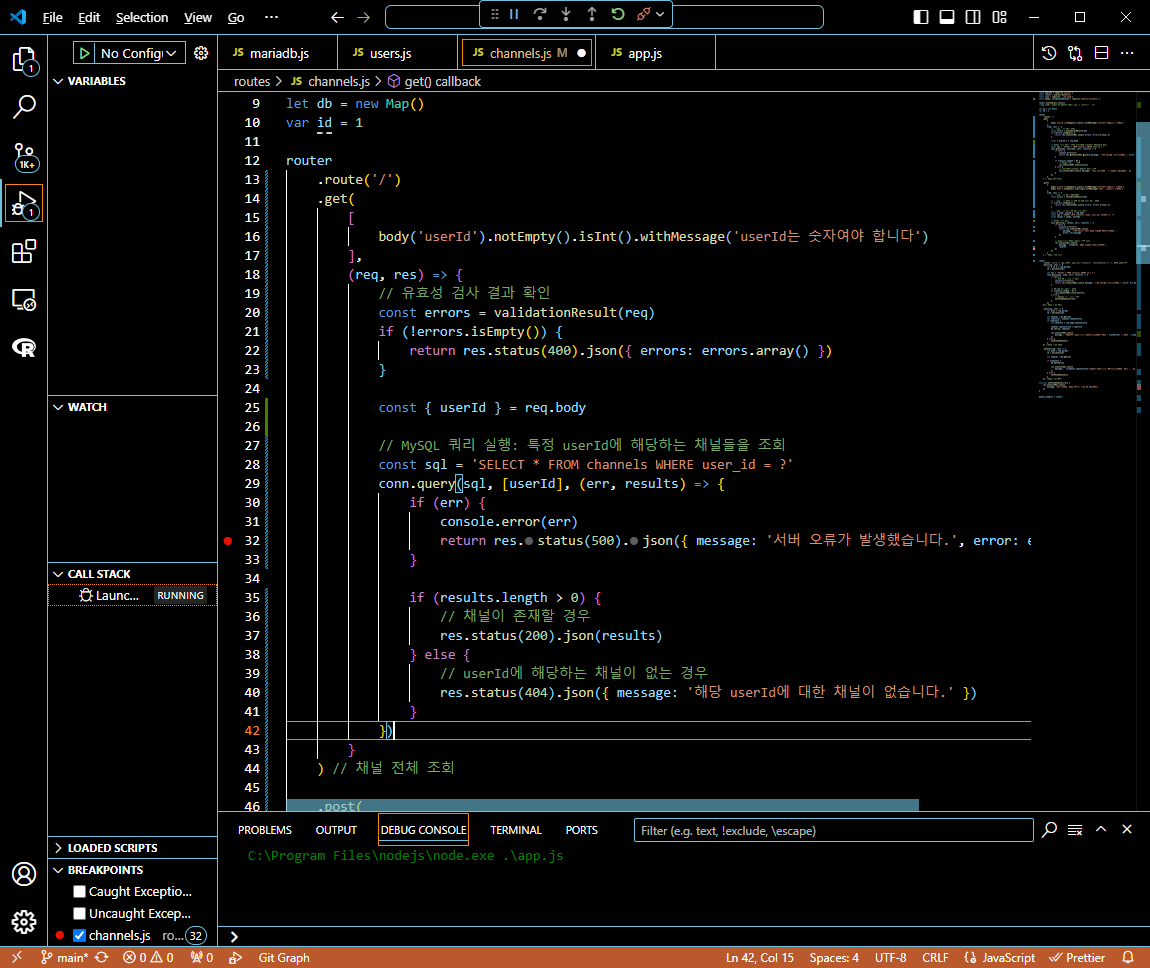Image resolution: width=1150 pixels, height=968 pixels.
Task: Open the Explorer view in activity bar
Action: tap(24, 60)
